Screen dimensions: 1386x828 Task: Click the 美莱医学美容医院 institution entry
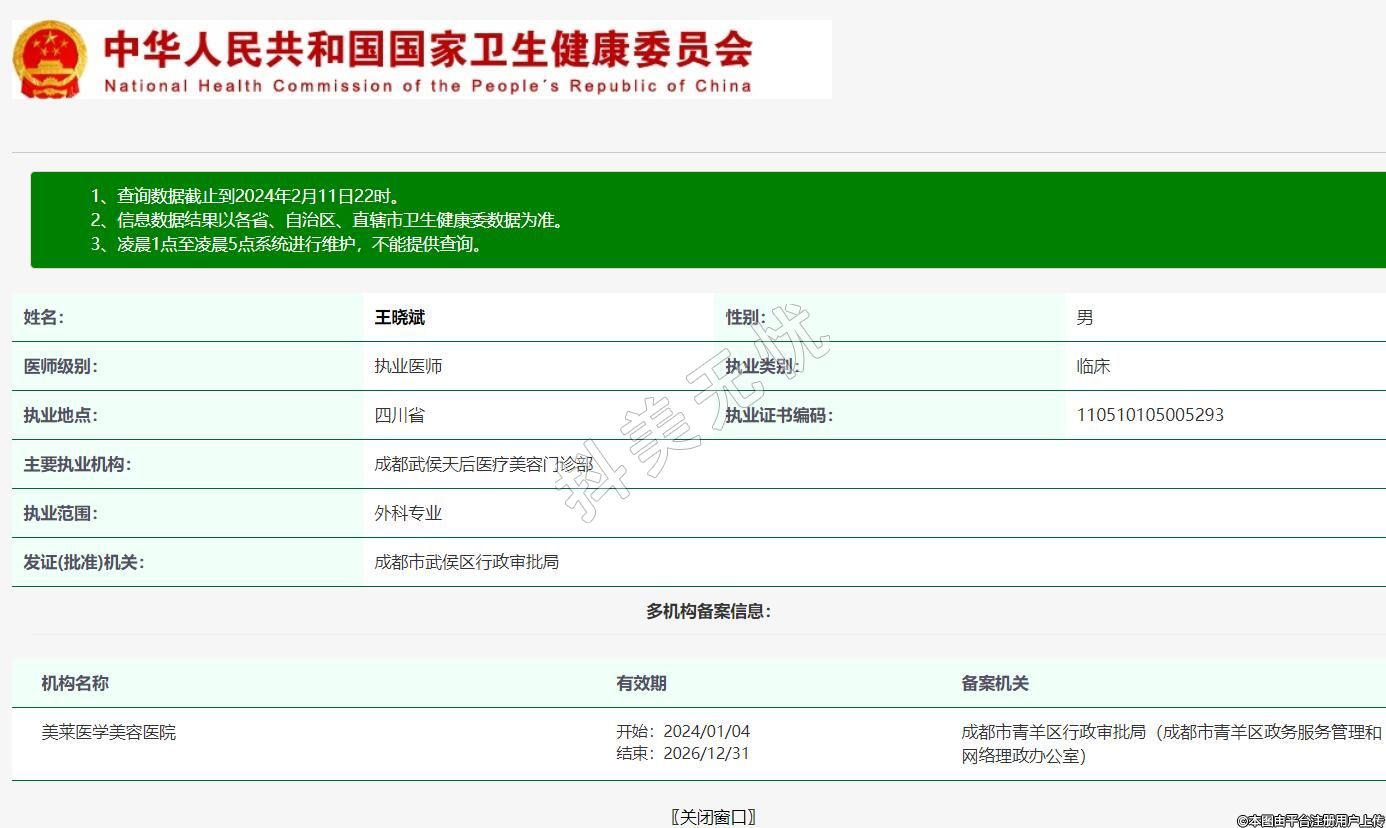(x=108, y=733)
